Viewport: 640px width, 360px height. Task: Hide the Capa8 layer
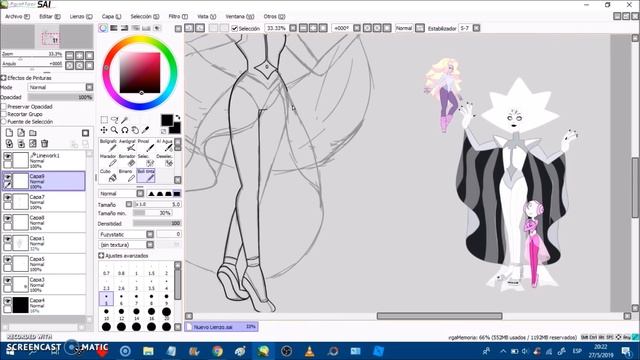tap(7, 218)
